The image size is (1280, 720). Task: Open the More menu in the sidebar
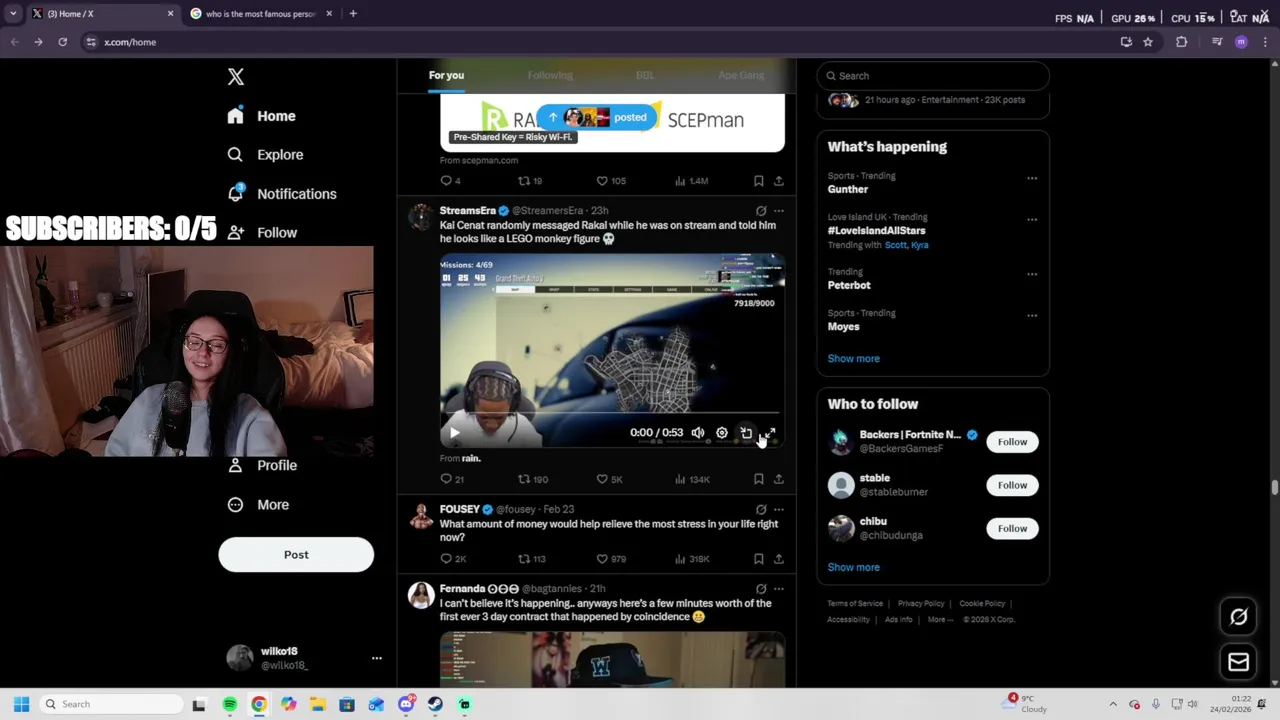coord(258,505)
